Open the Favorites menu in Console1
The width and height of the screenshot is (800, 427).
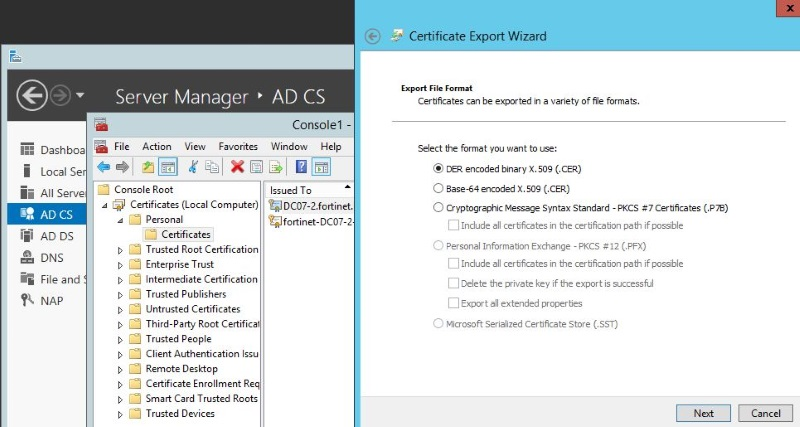238,146
